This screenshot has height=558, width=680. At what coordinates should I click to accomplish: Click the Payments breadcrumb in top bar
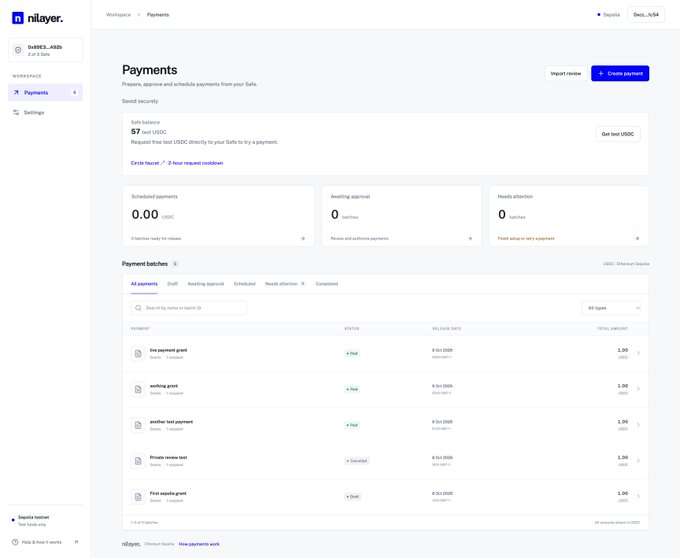[158, 15]
